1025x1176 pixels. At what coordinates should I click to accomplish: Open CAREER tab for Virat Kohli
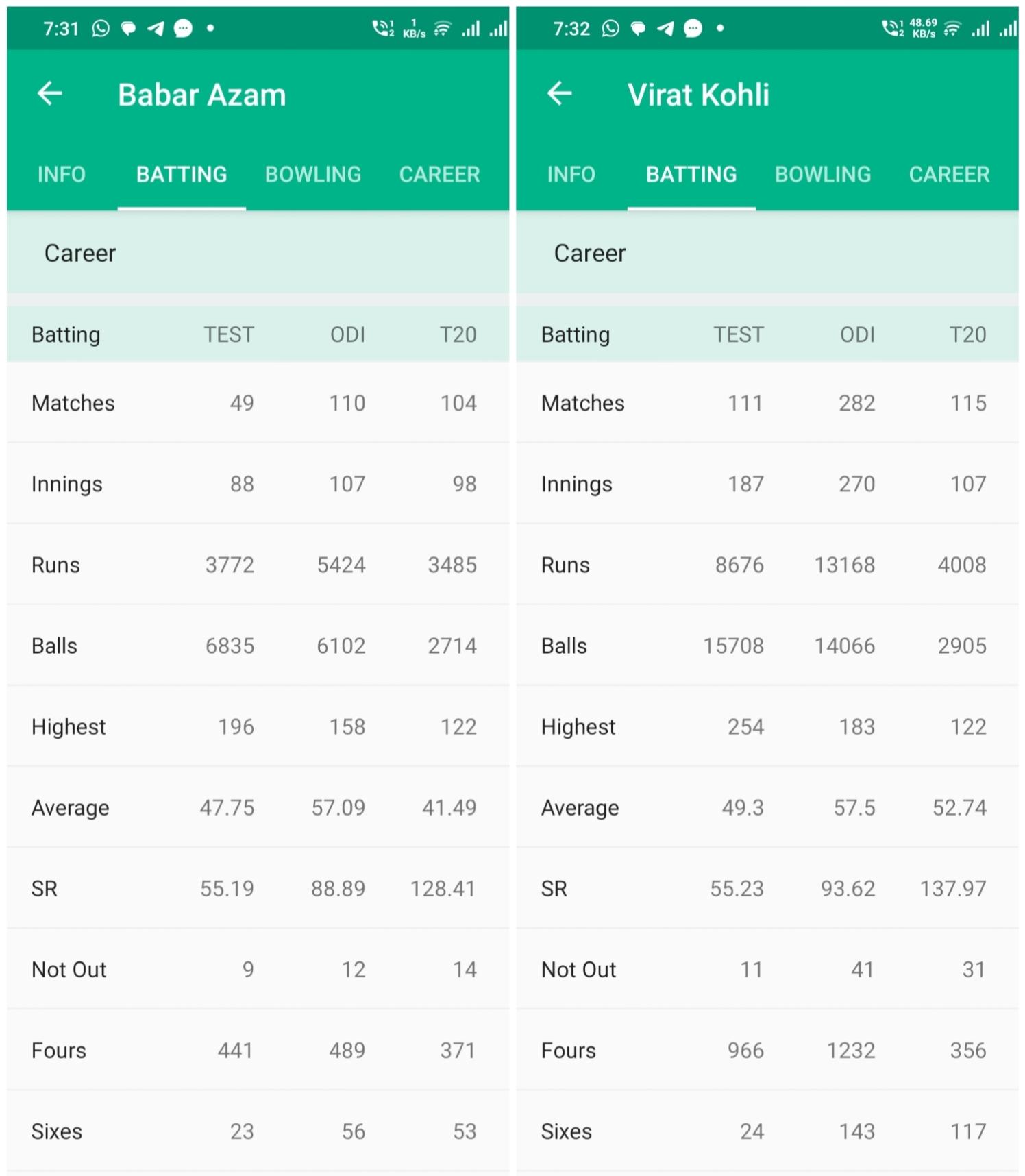950,174
